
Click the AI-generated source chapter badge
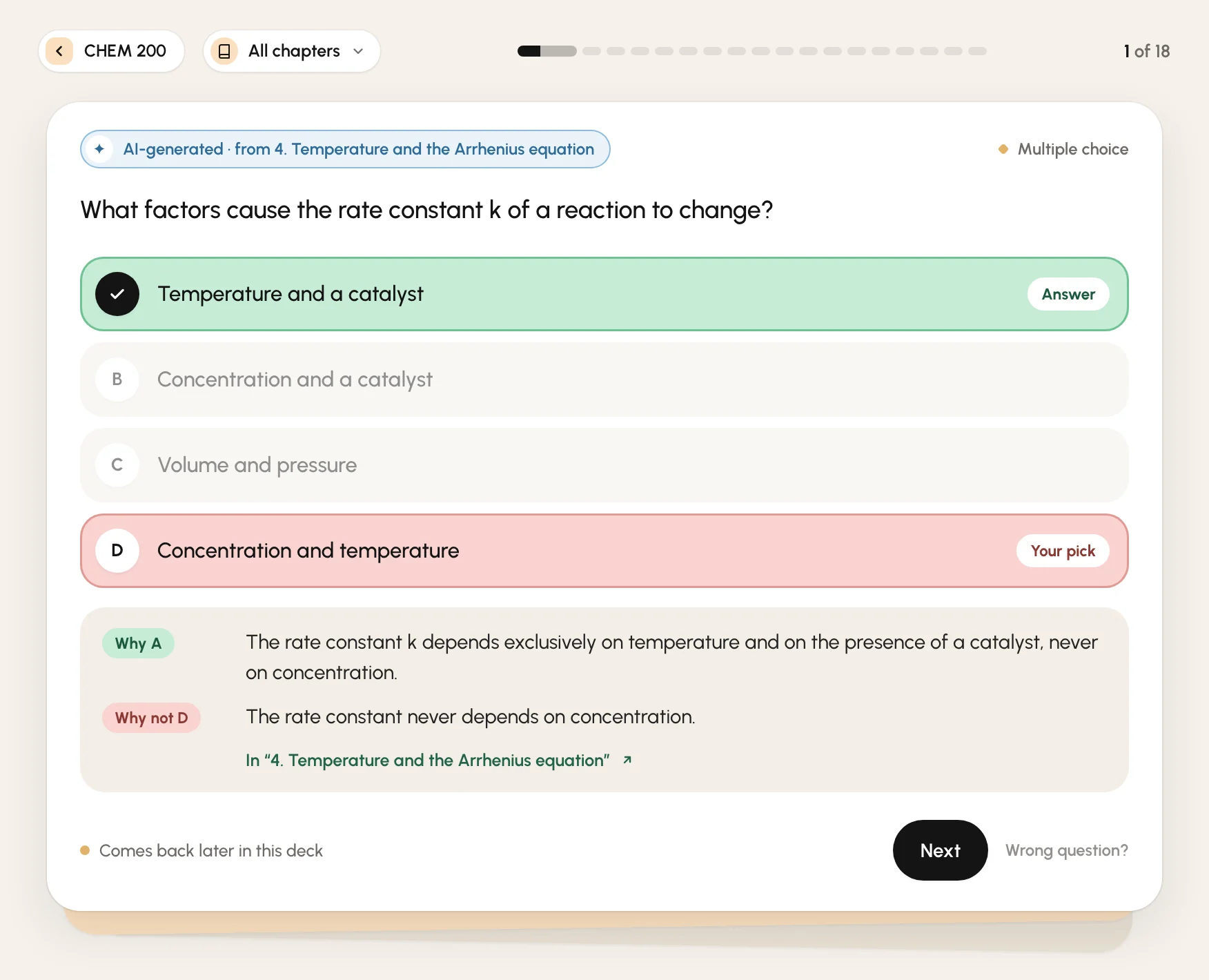coord(345,149)
